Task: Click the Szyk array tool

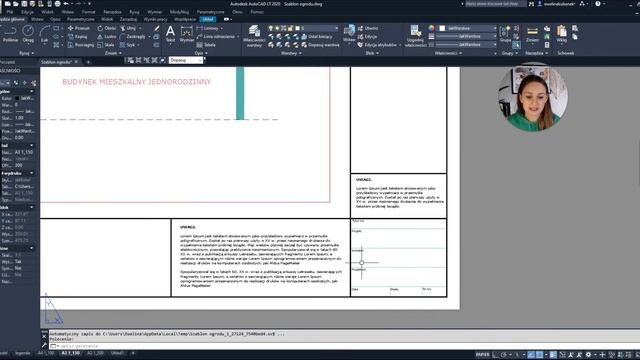Action: [127, 45]
